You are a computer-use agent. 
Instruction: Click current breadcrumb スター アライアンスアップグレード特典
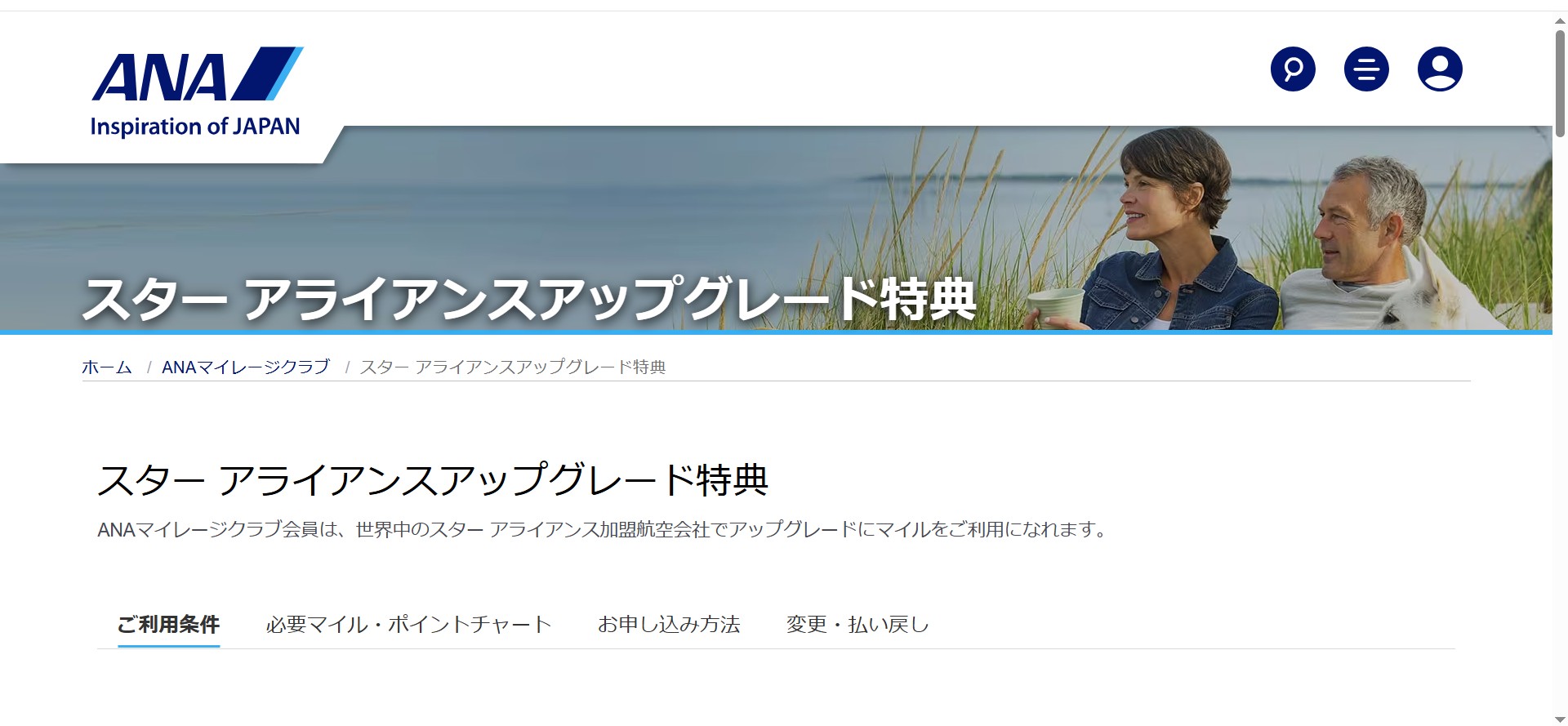[x=513, y=367]
